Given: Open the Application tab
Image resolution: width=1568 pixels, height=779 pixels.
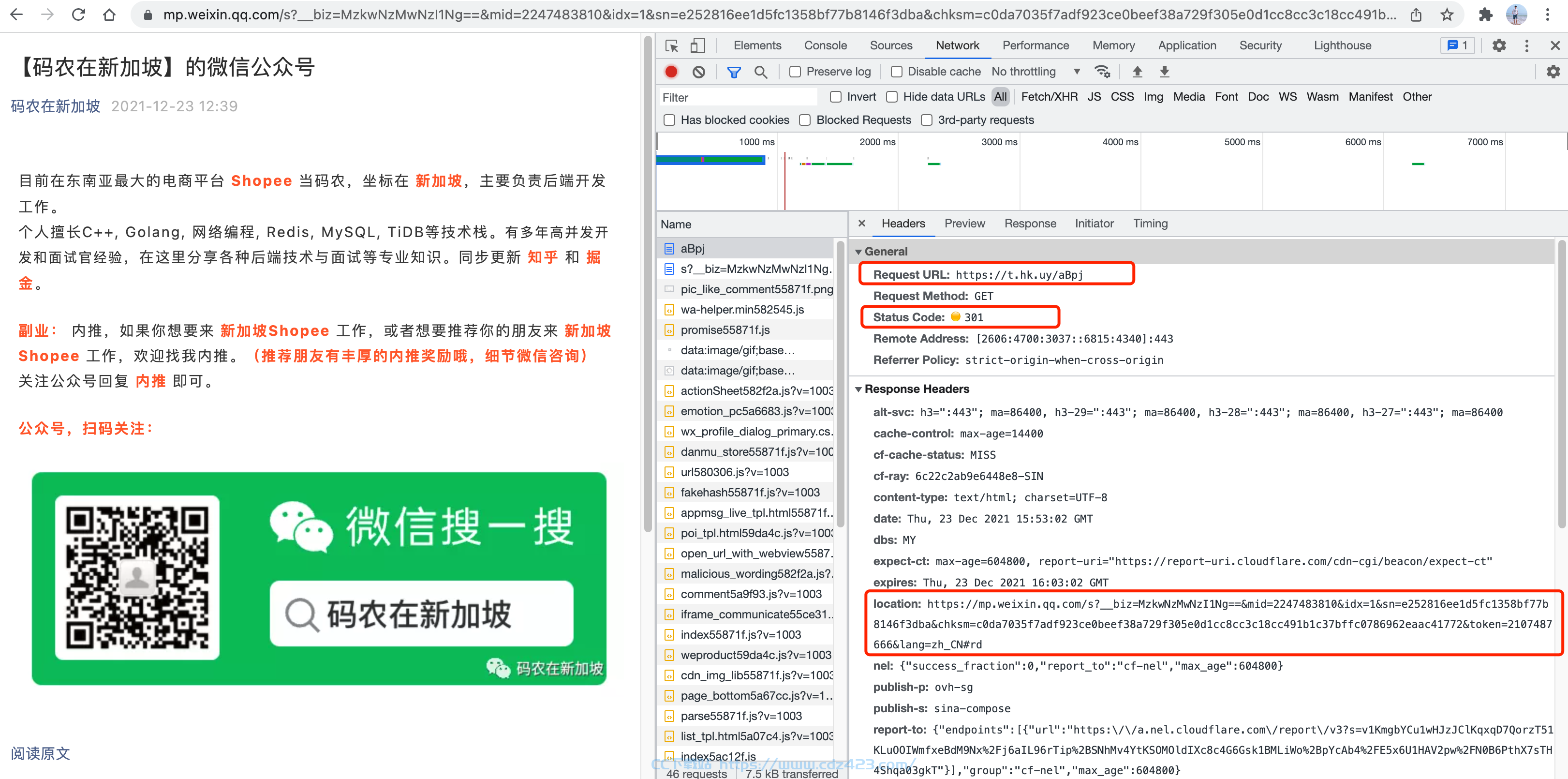Looking at the screenshot, I should point(1187,45).
